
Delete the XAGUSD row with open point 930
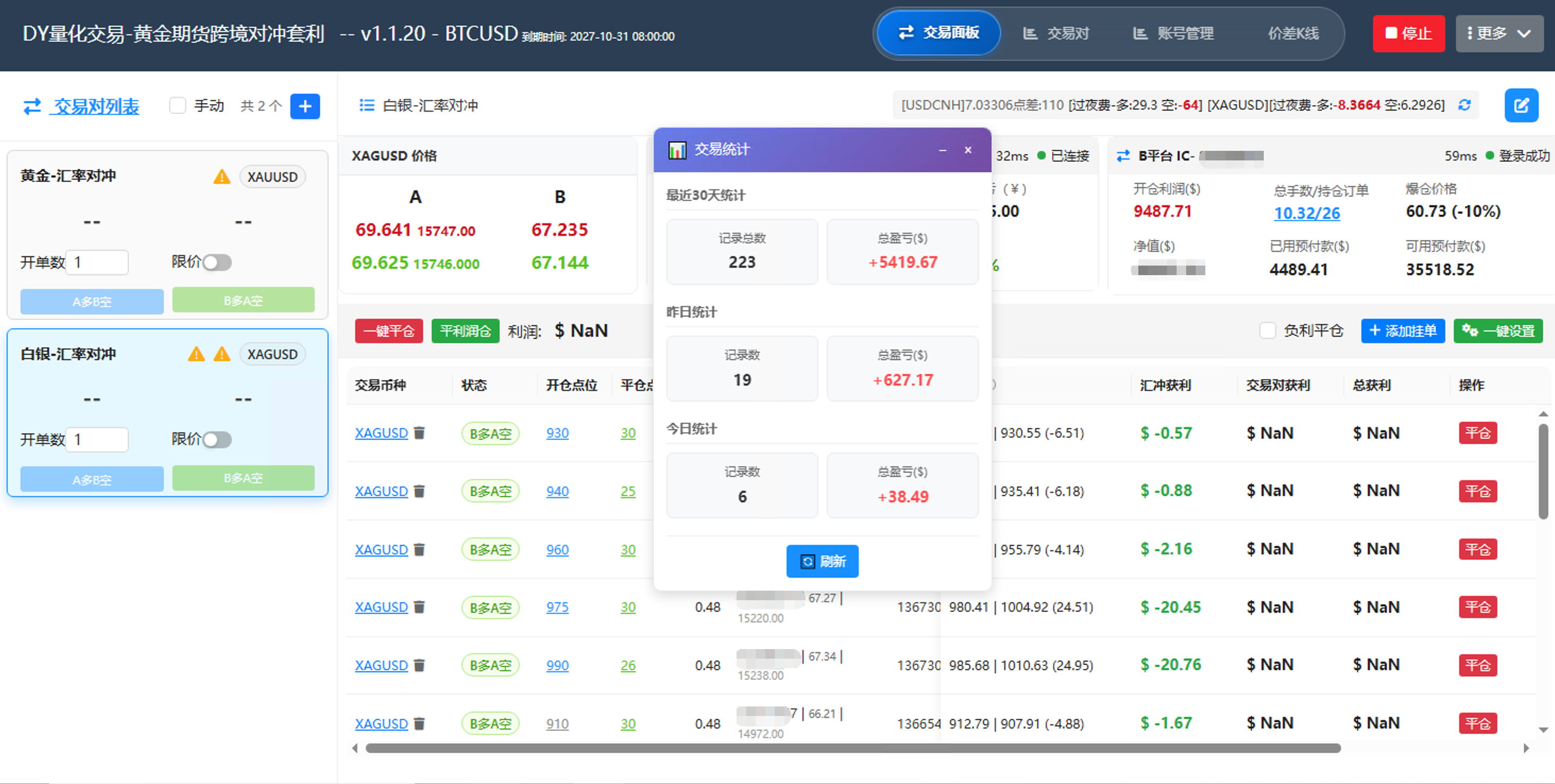pos(419,433)
